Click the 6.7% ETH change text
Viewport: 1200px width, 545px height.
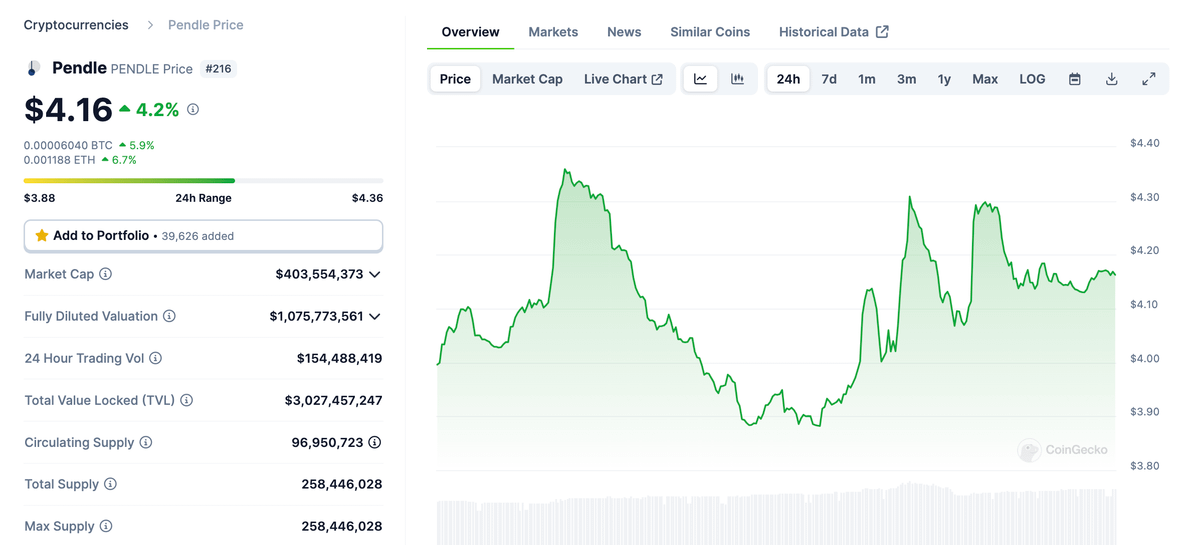(124, 160)
